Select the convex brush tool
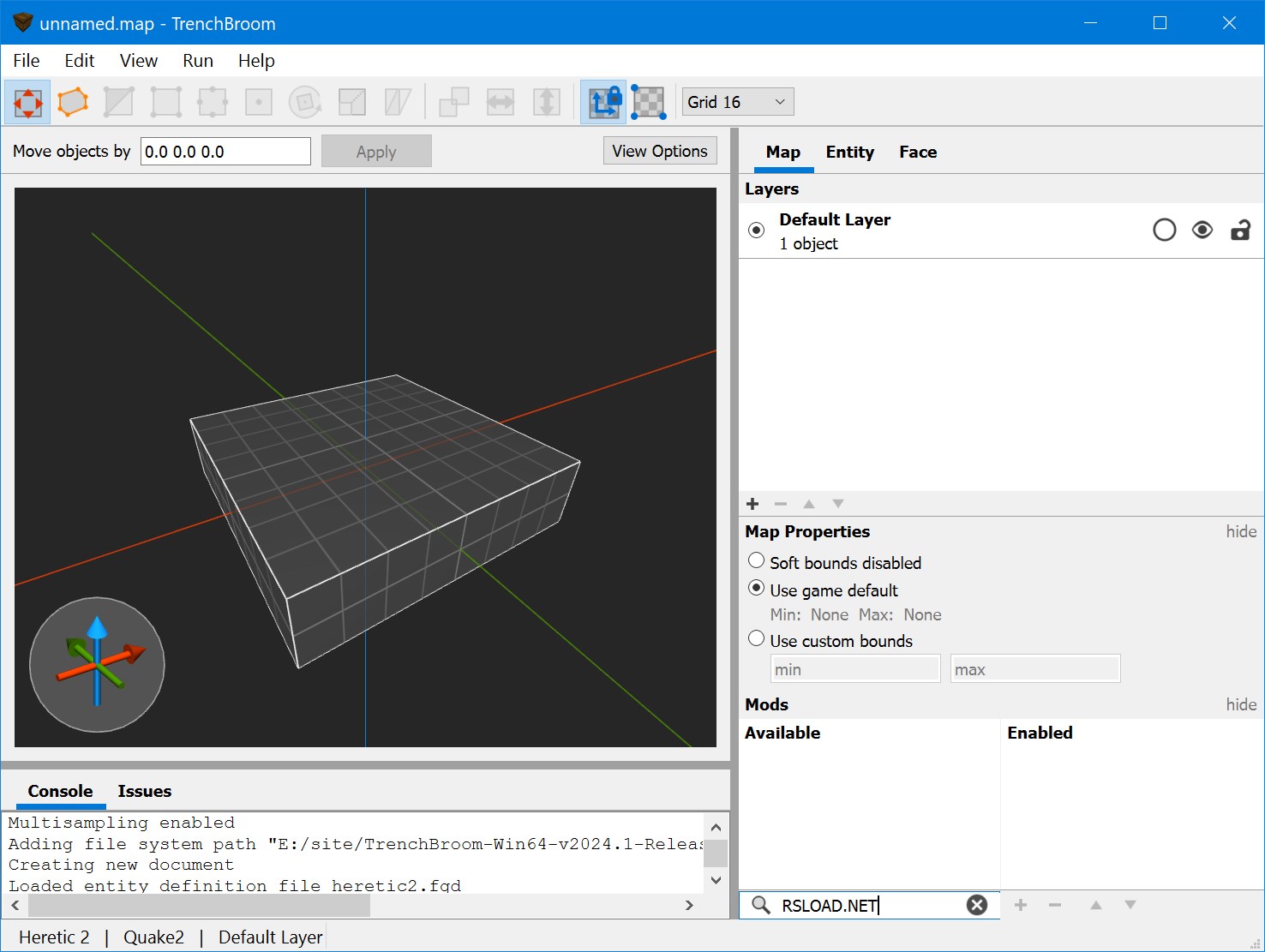 pos(73,102)
